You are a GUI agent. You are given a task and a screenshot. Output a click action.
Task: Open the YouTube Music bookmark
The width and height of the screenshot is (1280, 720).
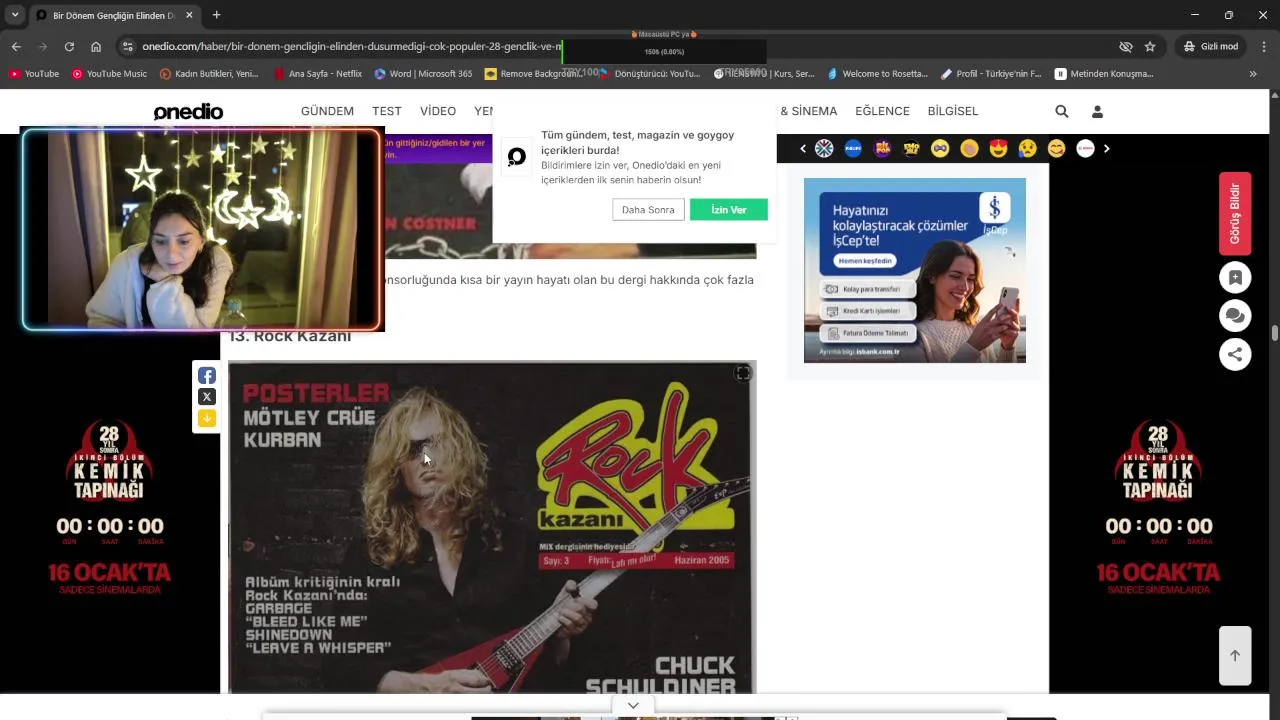[x=110, y=74]
